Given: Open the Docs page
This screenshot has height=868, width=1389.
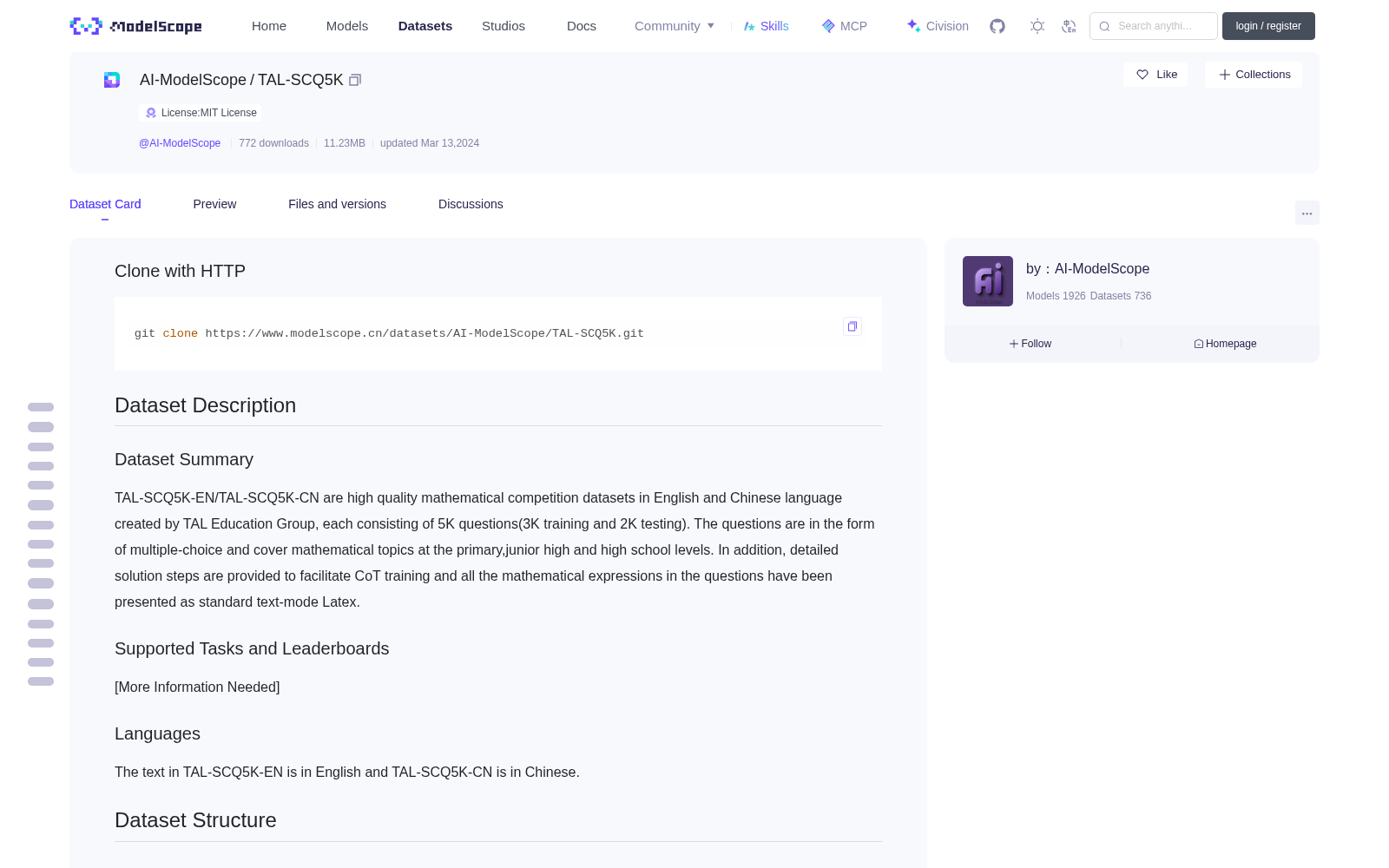Looking at the screenshot, I should (x=582, y=26).
